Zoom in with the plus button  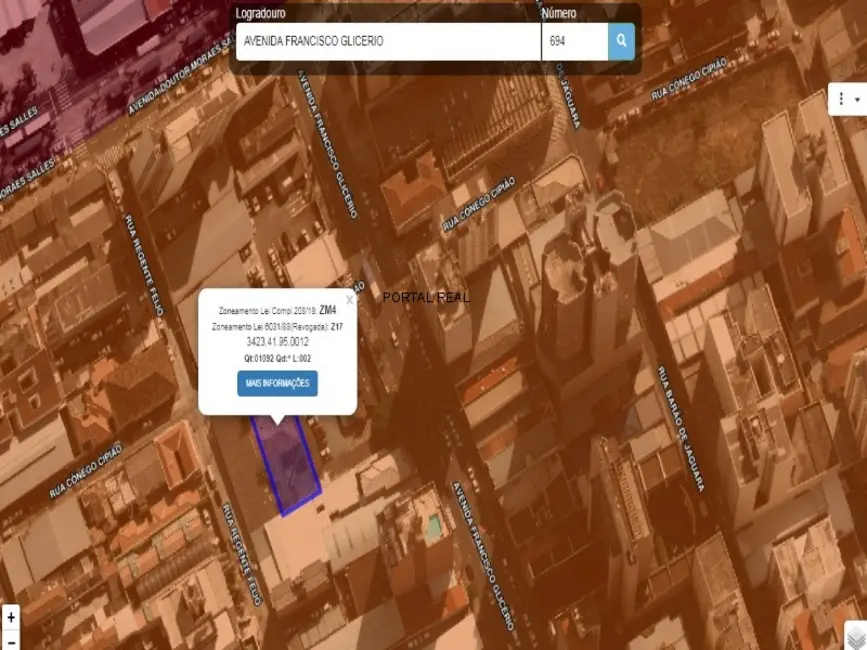pos(11,617)
